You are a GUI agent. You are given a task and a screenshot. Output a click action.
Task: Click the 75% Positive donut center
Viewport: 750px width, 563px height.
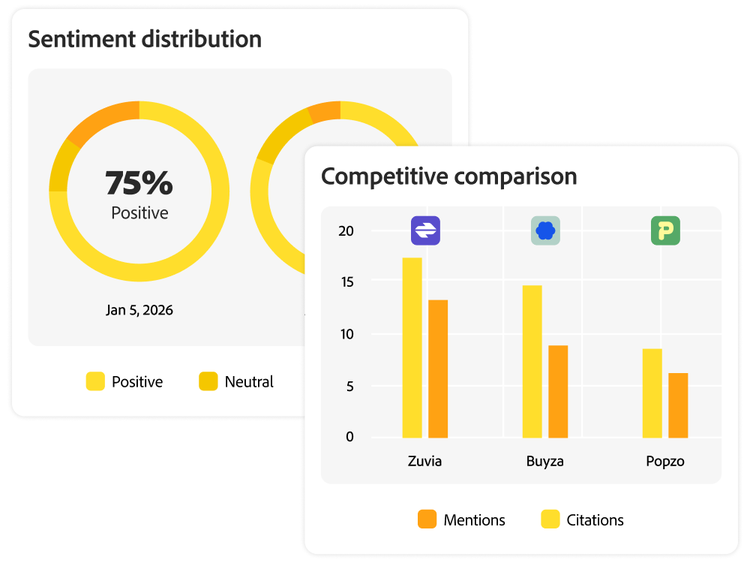tap(139, 192)
